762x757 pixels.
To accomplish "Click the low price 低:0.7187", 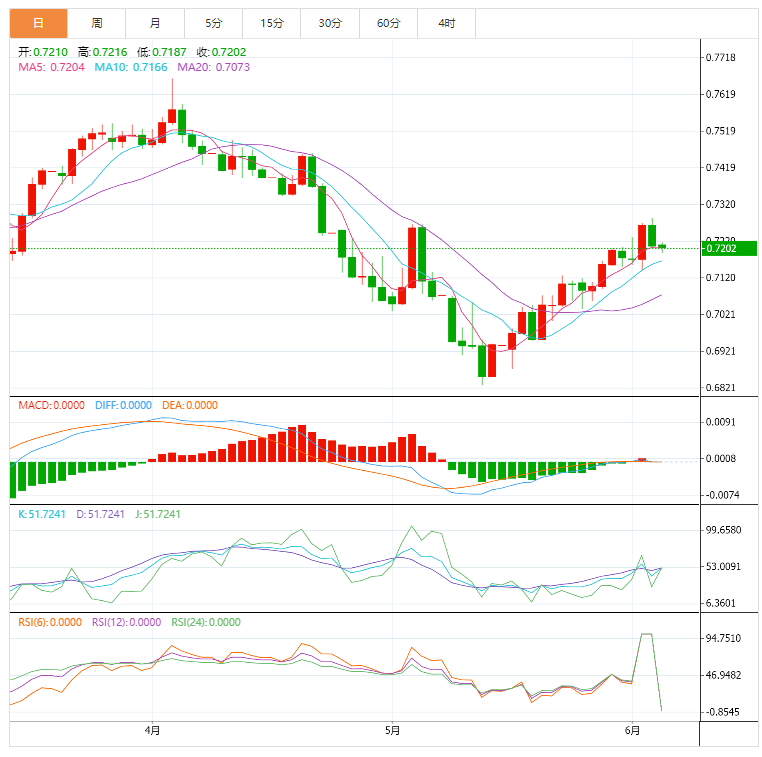I will click(162, 52).
